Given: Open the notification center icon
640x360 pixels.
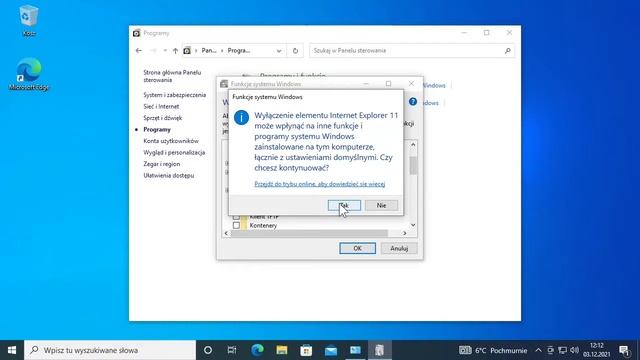Looking at the screenshot, I should pos(624,350).
